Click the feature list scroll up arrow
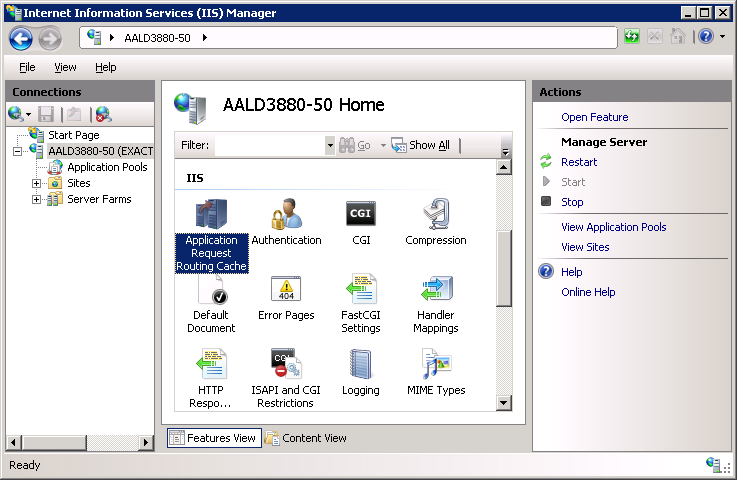The height and width of the screenshot is (480, 737). coord(504,167)
